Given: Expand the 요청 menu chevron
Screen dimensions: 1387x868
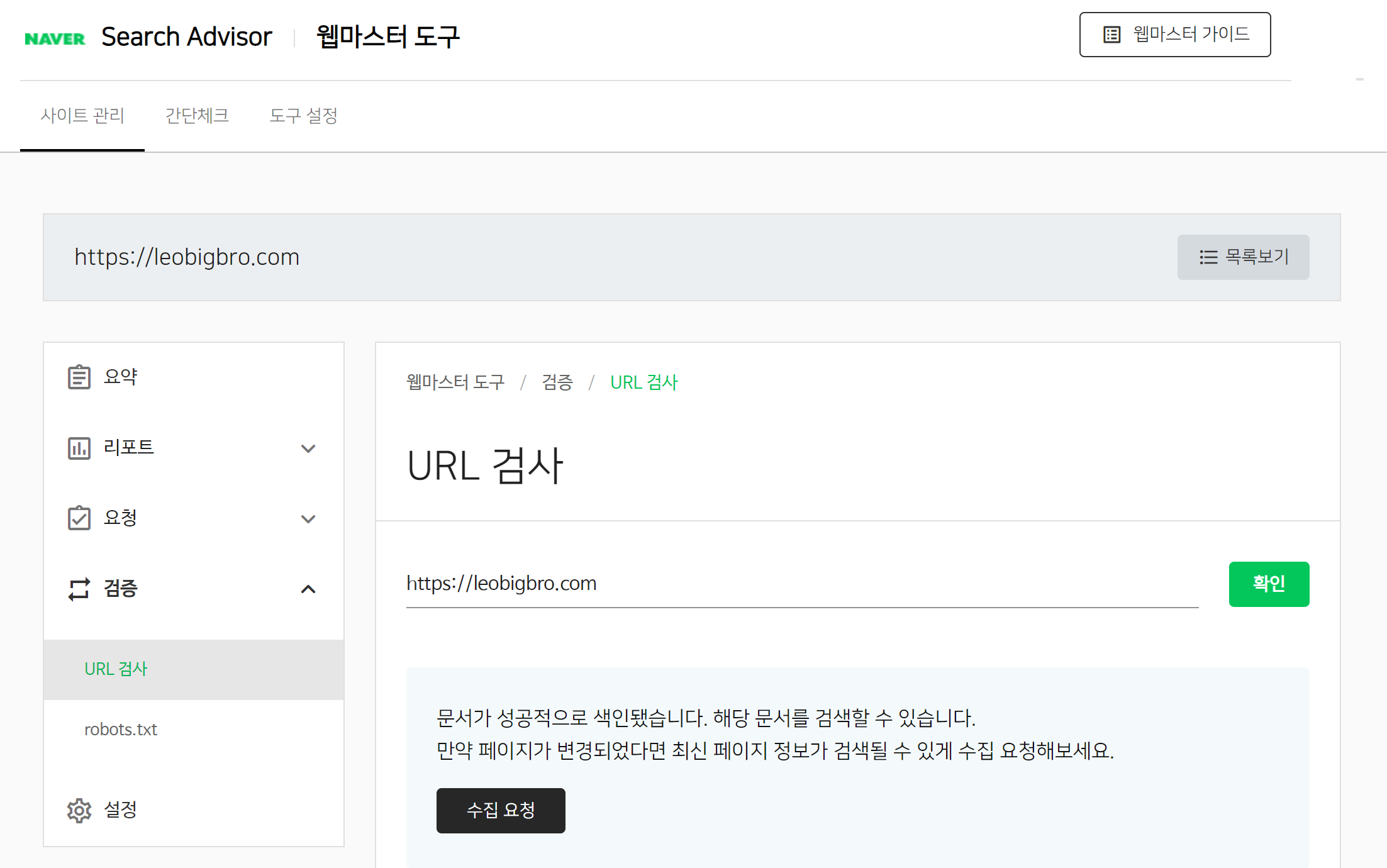Looking at the screenshot, I should [308, 519].
